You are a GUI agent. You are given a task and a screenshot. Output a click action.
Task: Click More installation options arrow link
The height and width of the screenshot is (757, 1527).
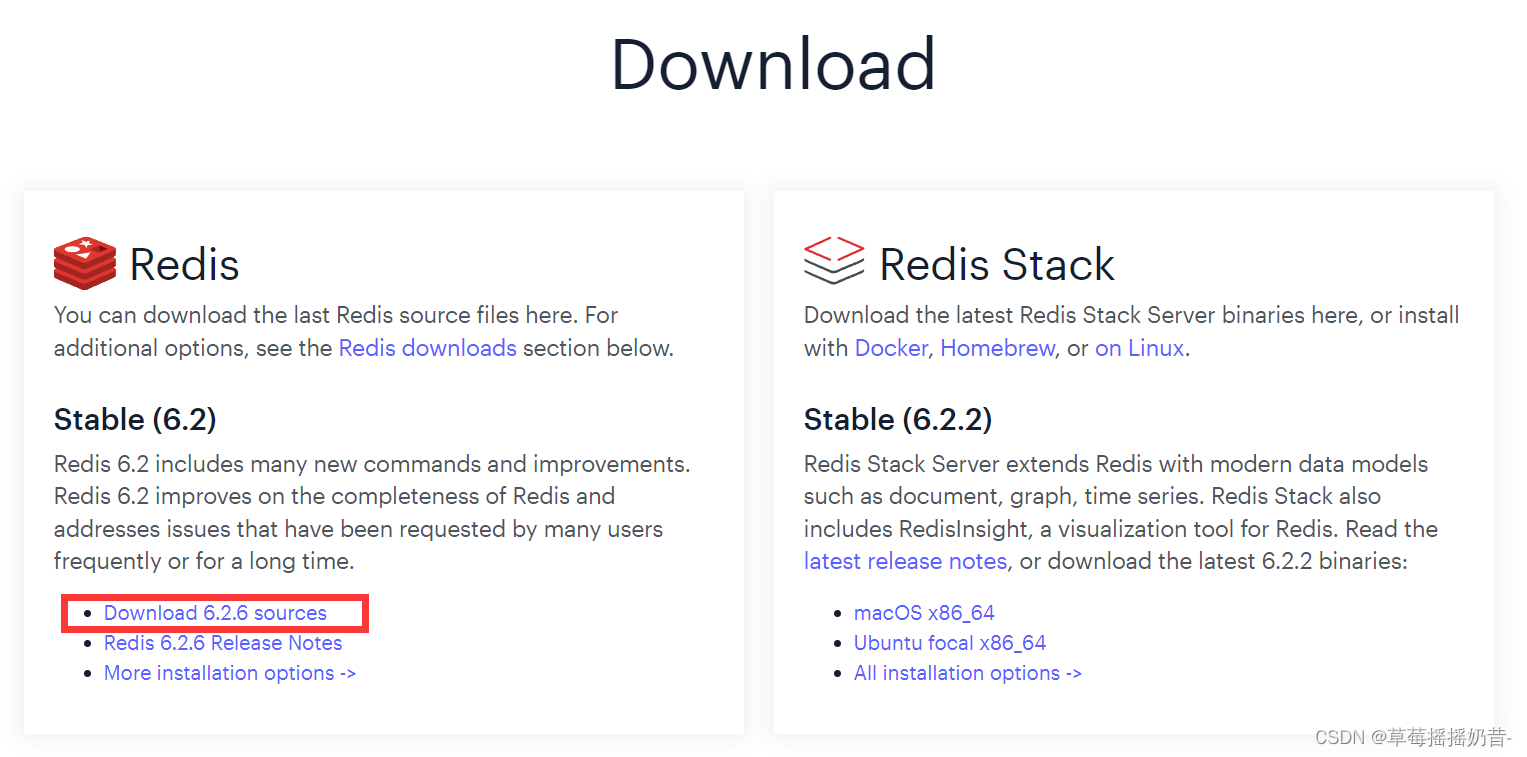click(x=229, y=673)
